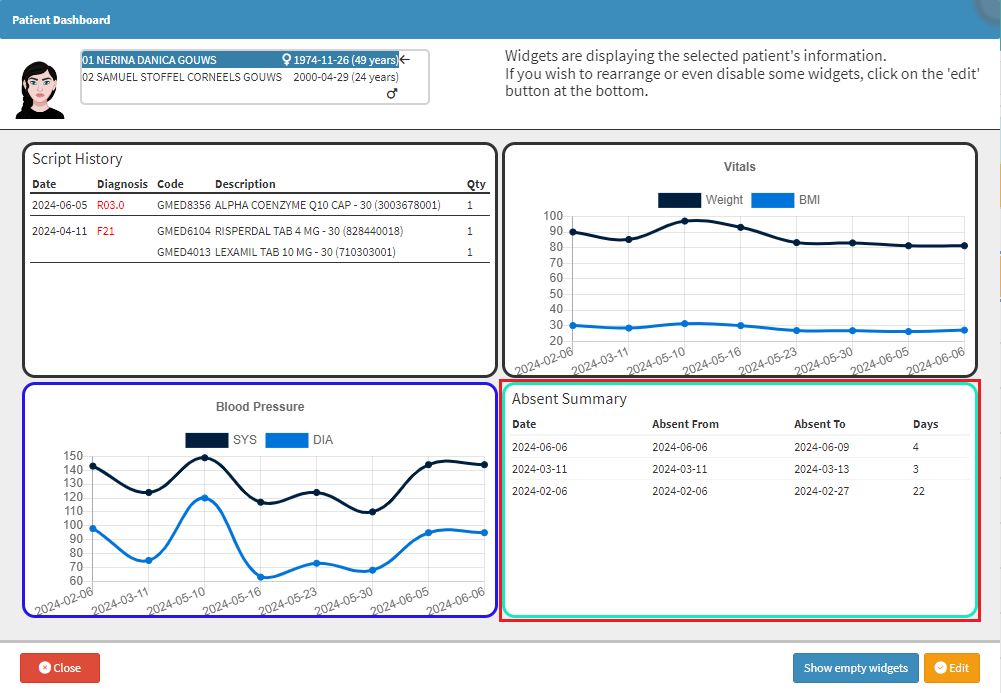Toggle the BMI series in Vitals legend

click(786, 200)
